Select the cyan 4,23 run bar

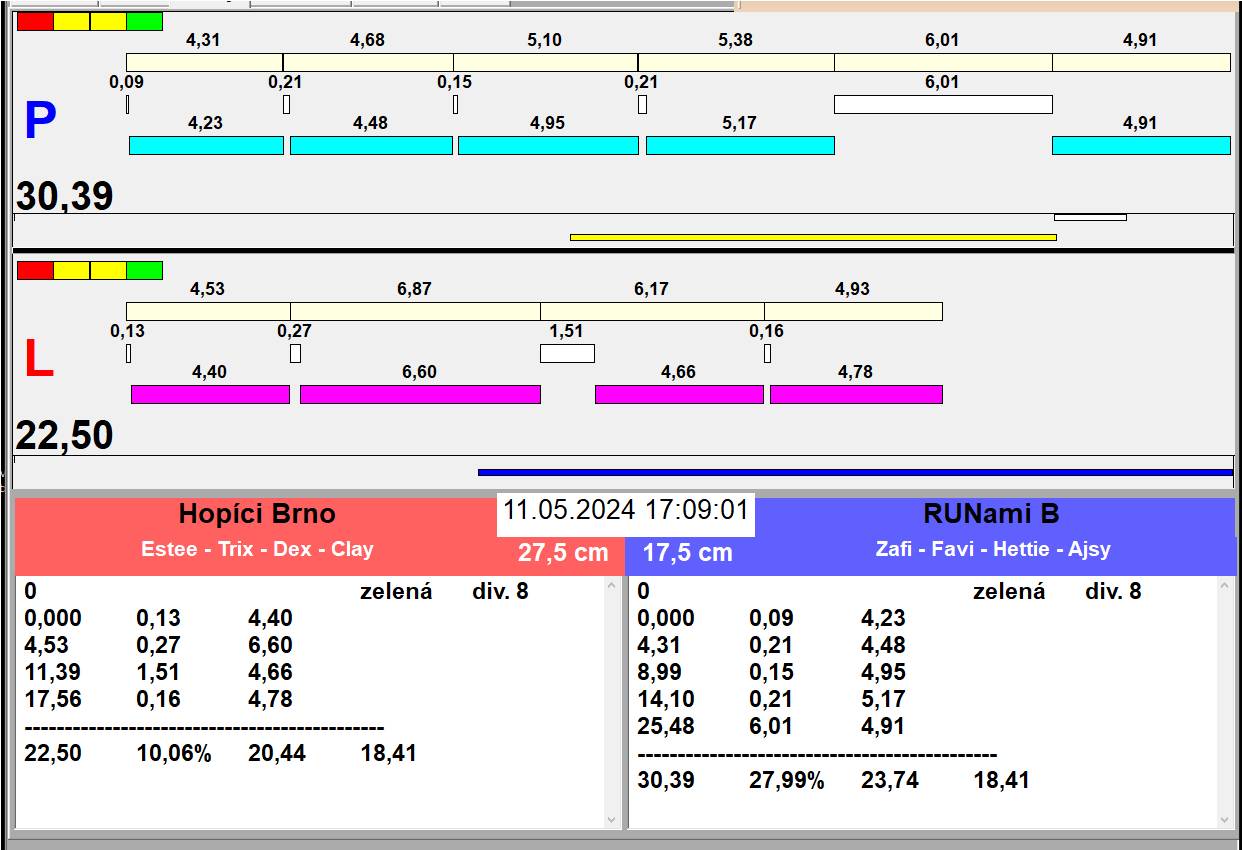pyautogui.click(x=206, y=145)
